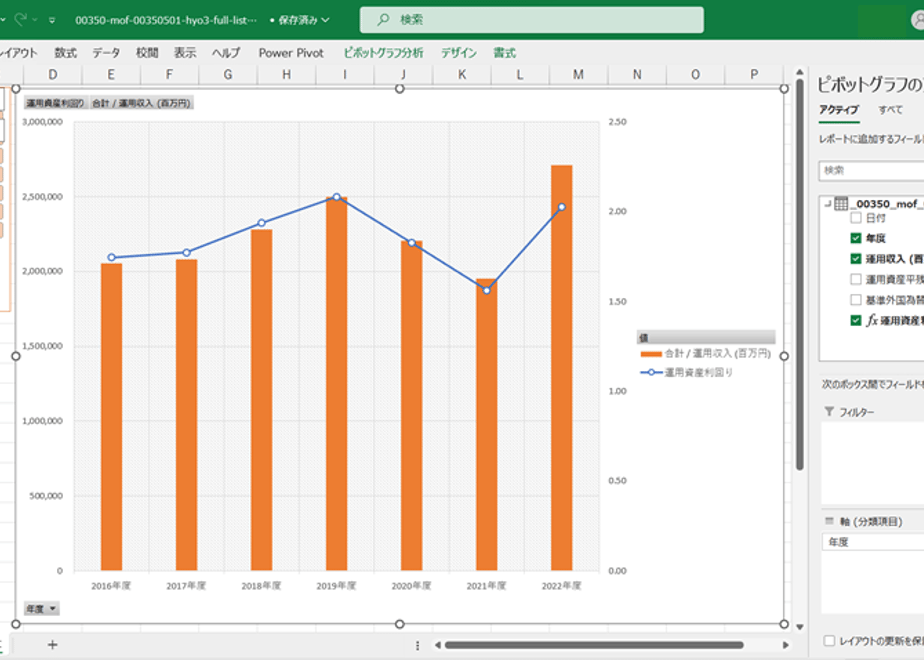Image resolution: width=924 pixels, height=660 pixels.
Task: Click the redo arrow icon in title bar
Action: (x=21, y=19)
